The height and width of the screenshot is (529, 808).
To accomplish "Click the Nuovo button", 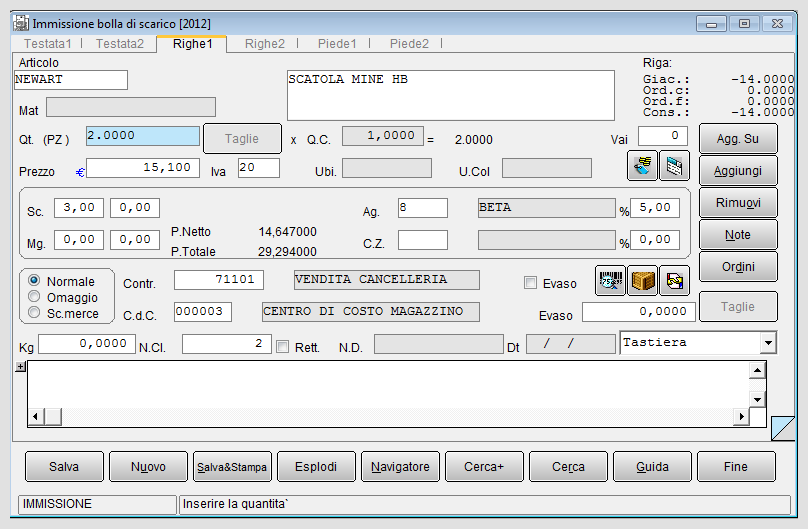I will click(x=148, y=467).
